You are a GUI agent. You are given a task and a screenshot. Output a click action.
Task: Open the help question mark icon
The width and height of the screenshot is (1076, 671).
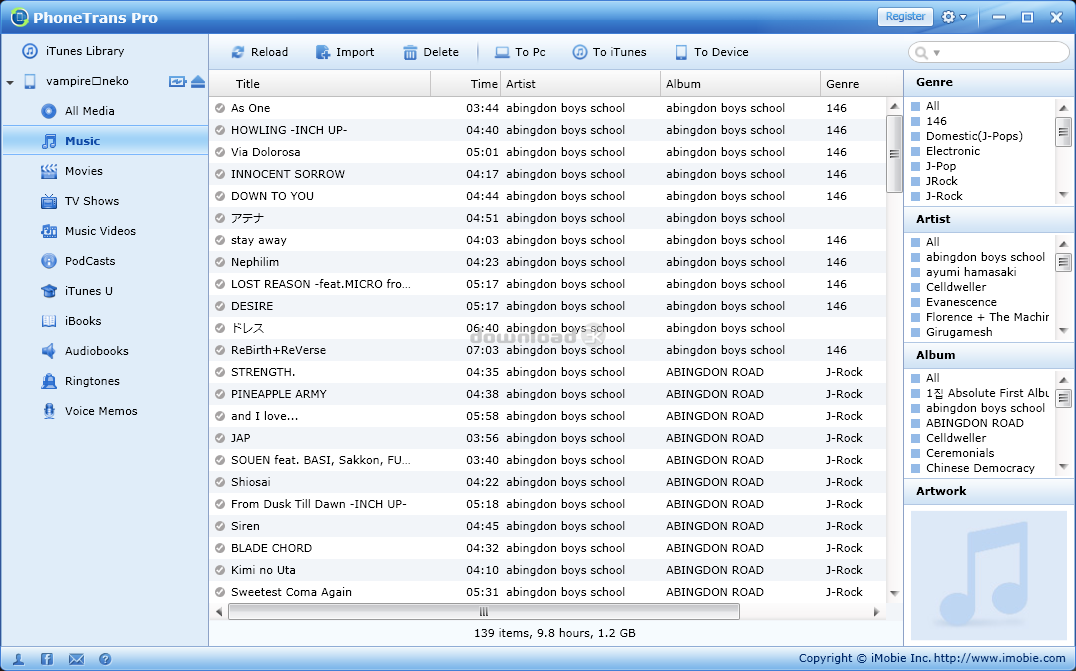click(105, 659)
